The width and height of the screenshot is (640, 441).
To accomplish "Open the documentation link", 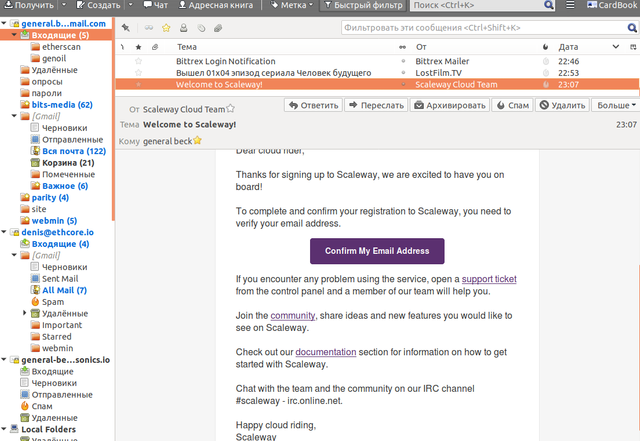I will [326, 352].
